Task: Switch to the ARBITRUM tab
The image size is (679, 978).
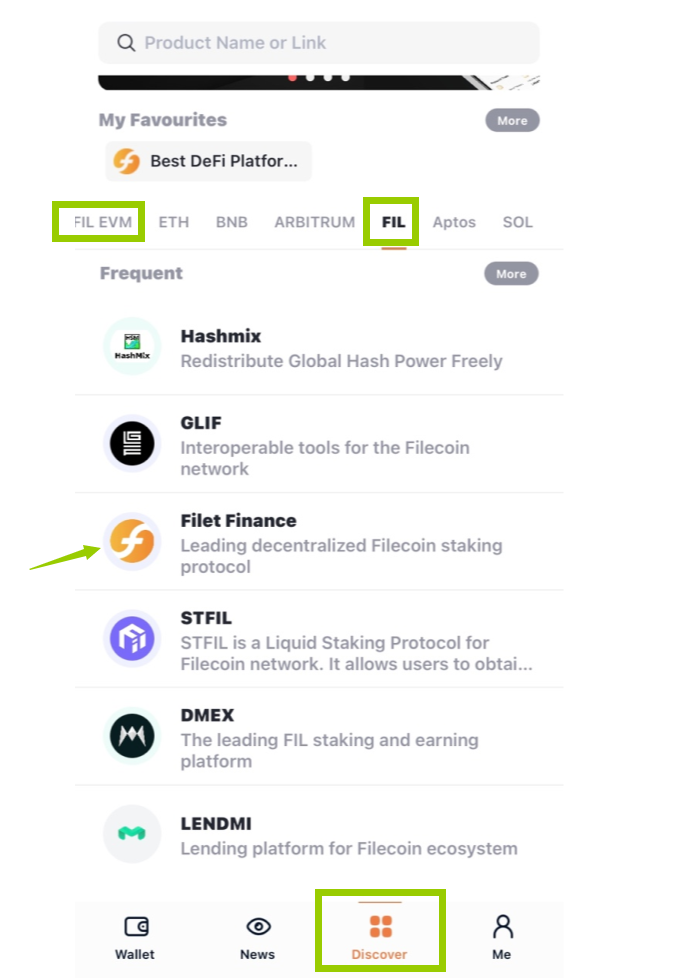Action: [x=314, y=222]
